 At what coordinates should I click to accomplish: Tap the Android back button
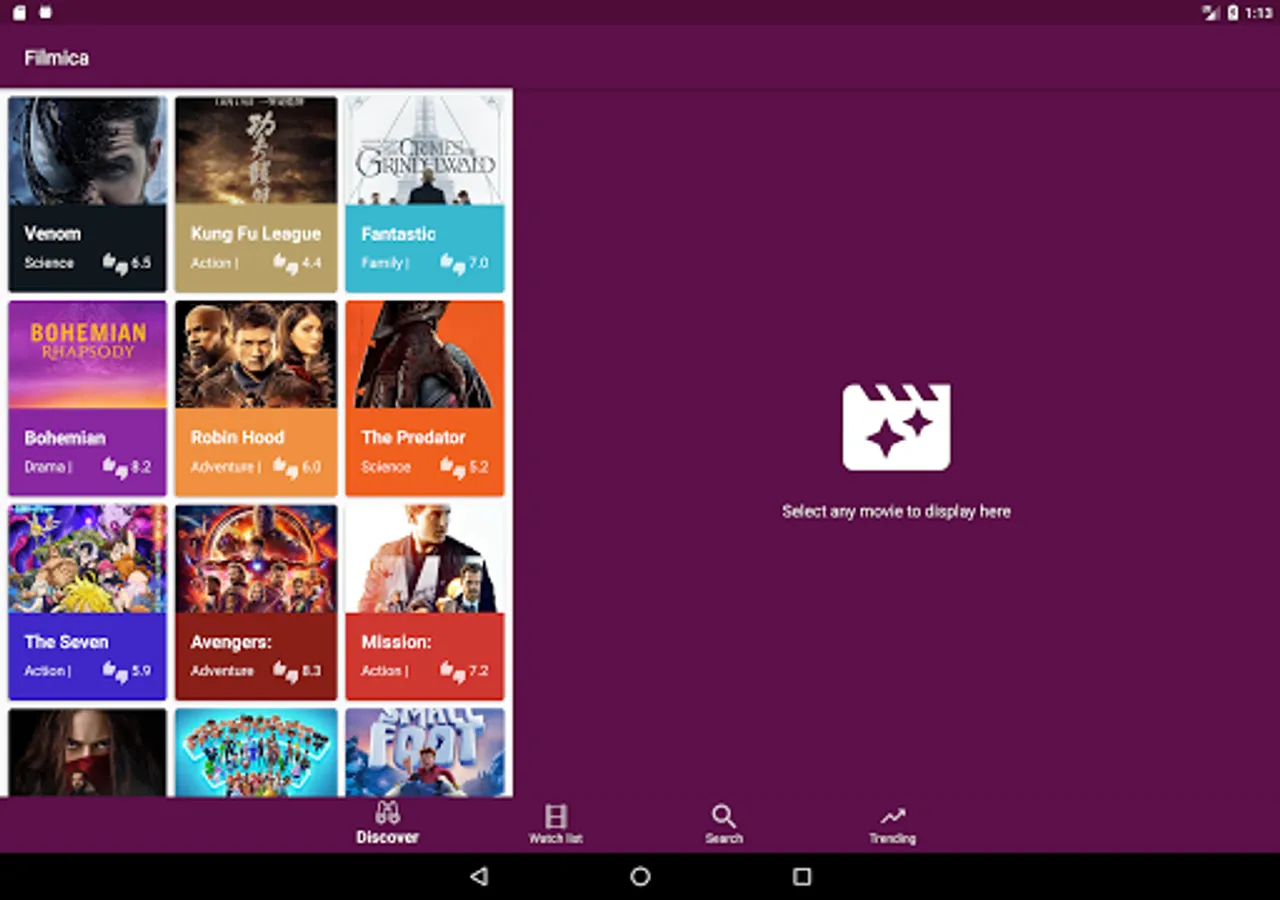pyautogui.click(x=479, y=877)
